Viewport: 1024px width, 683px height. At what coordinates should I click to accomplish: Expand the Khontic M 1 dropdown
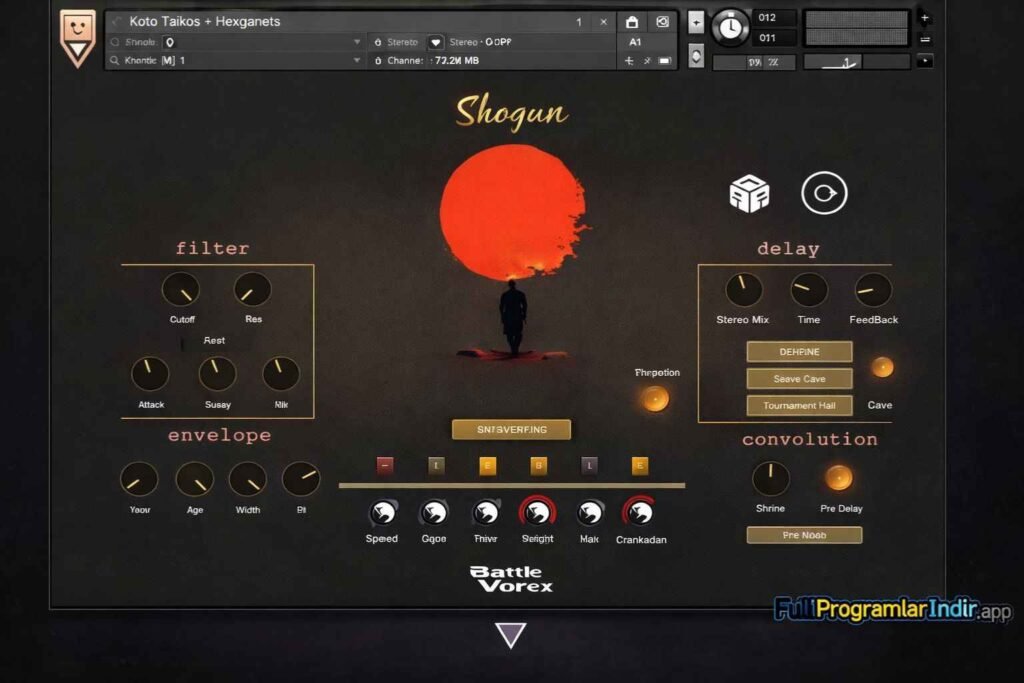[x=357, y=61]
